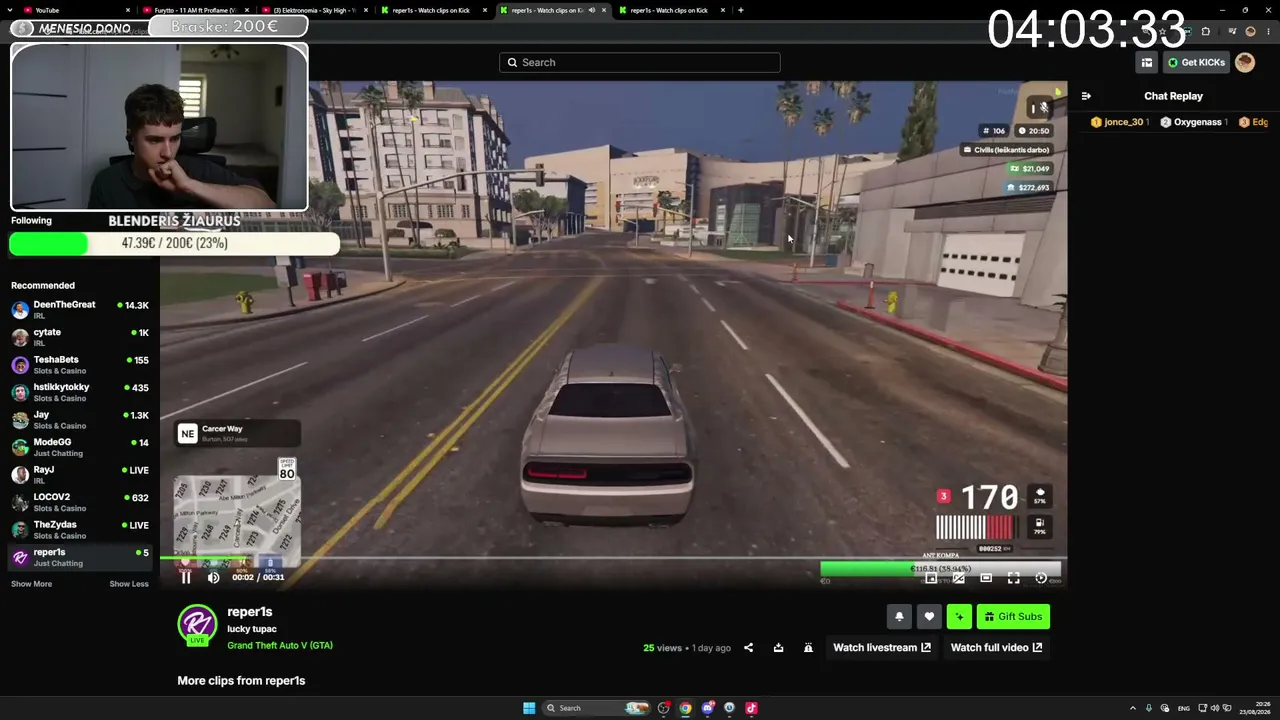The width and height of the screenshot is (1280, 720).
Task: Focus the Kick search field
Action: [x=640, y=62]
